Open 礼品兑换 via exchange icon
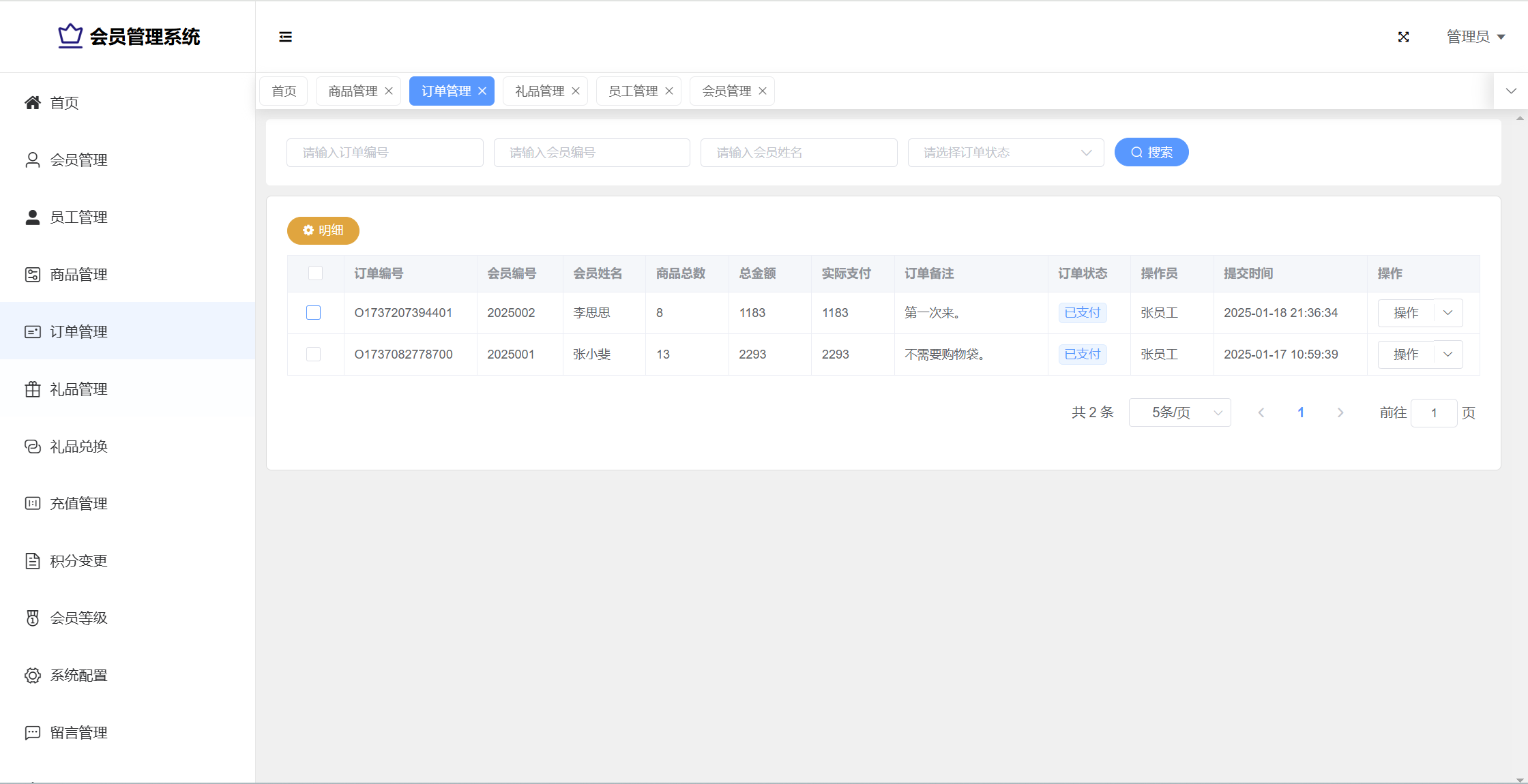 click(33, 447)
